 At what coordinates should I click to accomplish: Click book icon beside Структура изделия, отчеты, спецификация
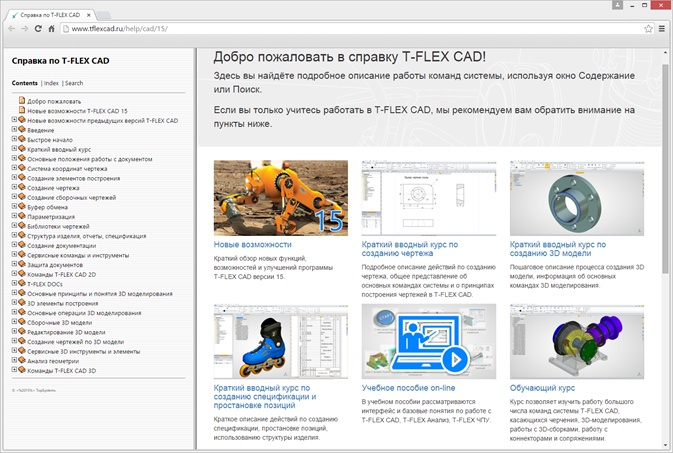click(22, 235)
